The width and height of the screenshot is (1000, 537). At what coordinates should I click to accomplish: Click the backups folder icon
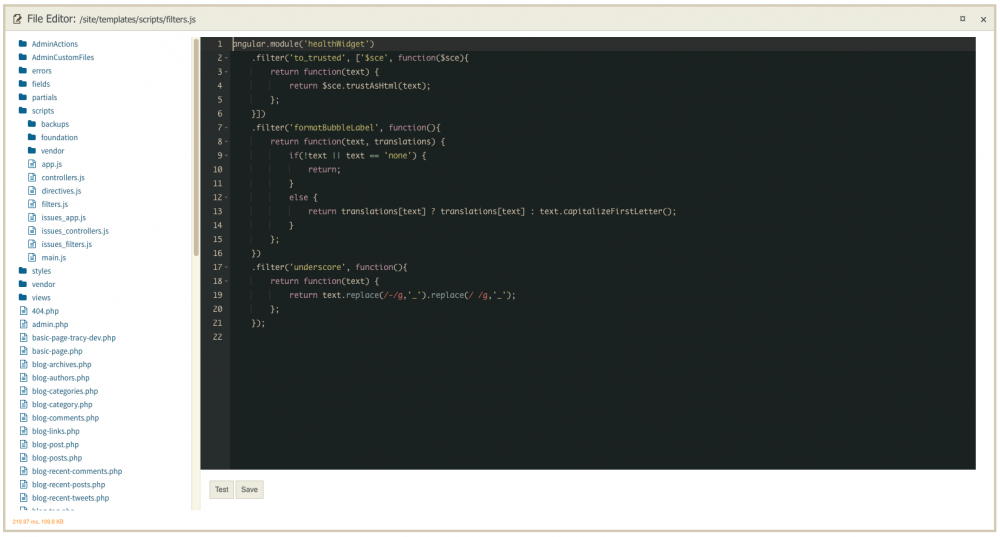point(31,124)
